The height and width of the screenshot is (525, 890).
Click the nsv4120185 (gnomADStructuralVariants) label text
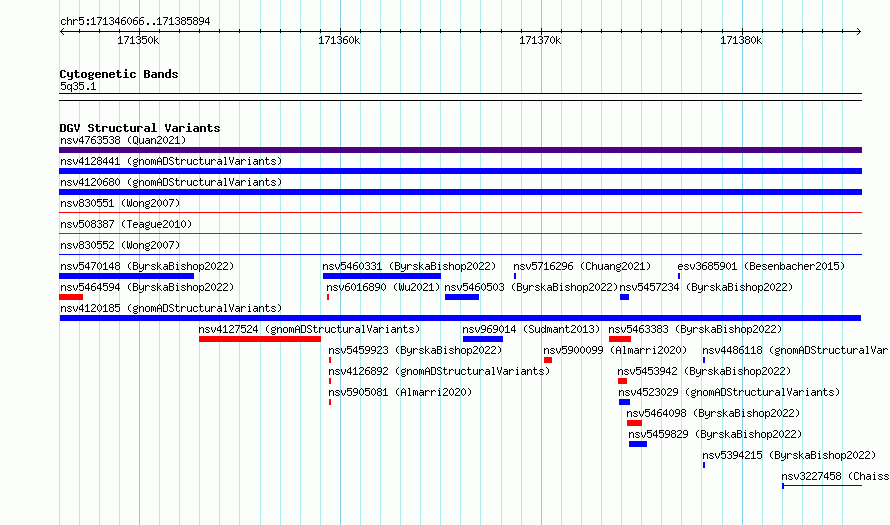click(x=171, y=308)
